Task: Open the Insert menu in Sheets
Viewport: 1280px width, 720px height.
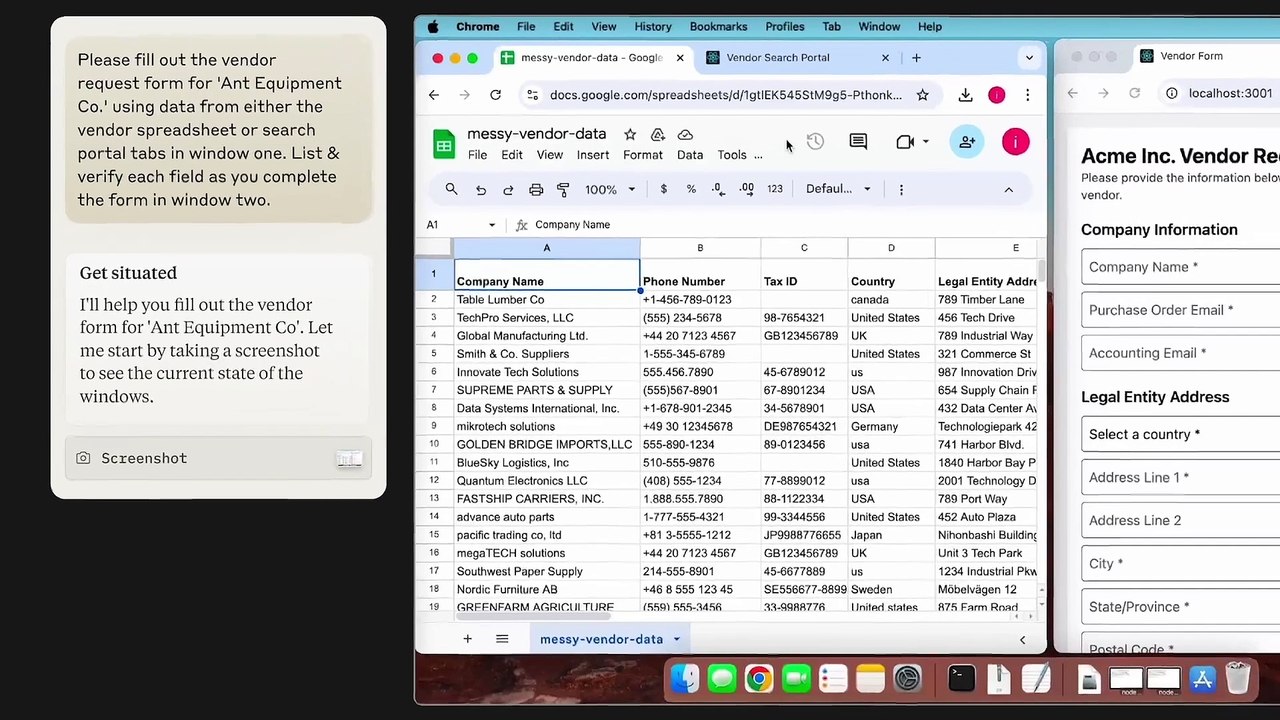Action: point(592,155)
